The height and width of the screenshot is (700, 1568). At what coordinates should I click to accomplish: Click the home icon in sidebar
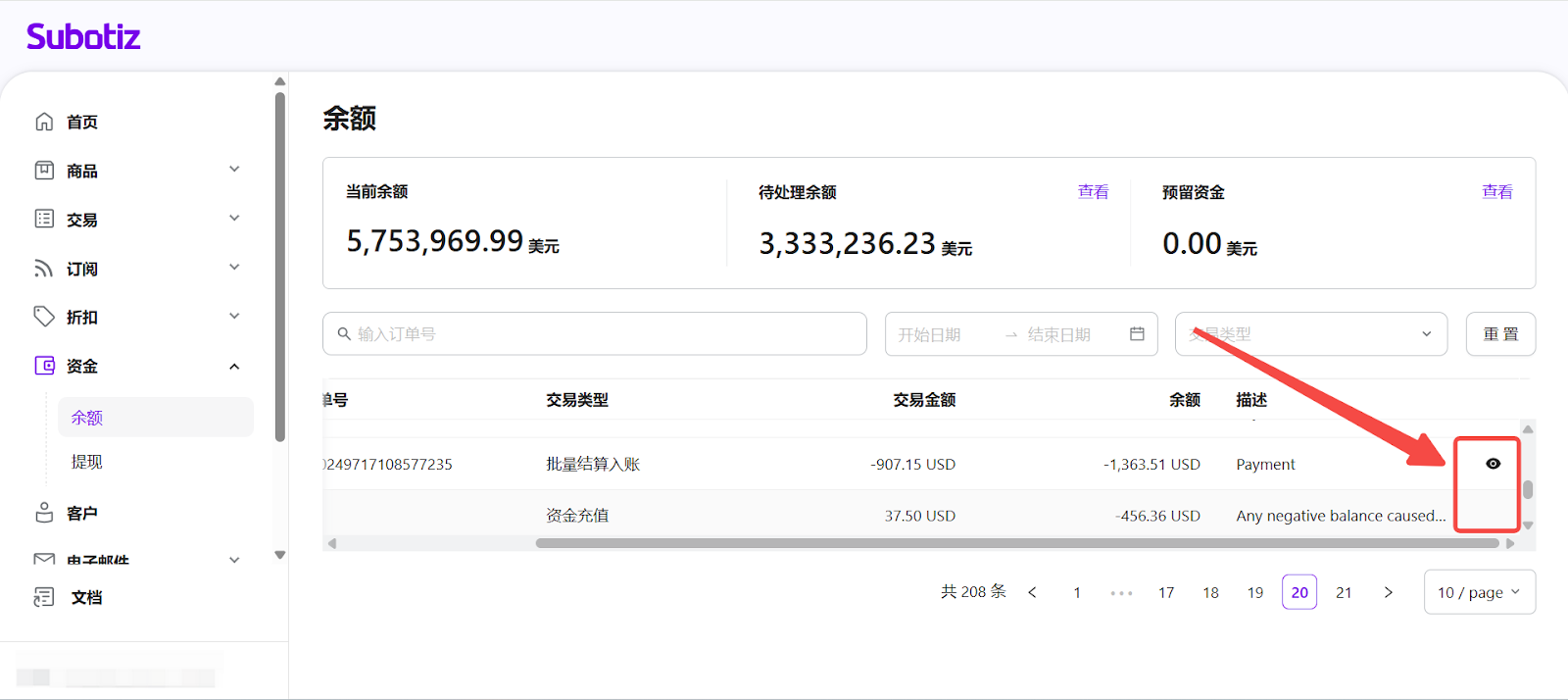click(x=44, y=122)
